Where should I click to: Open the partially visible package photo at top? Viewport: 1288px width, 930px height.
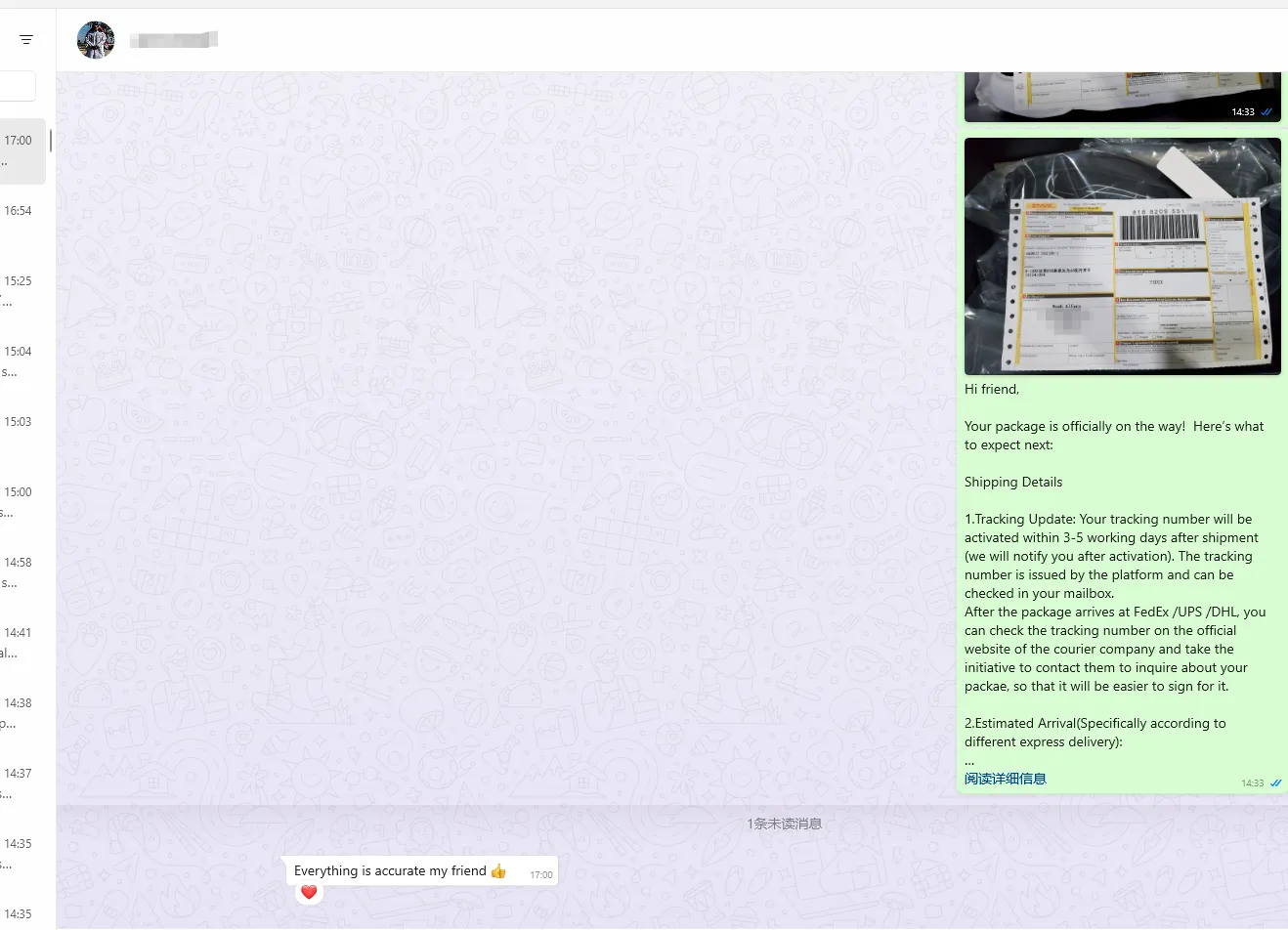click(1122, 97)
